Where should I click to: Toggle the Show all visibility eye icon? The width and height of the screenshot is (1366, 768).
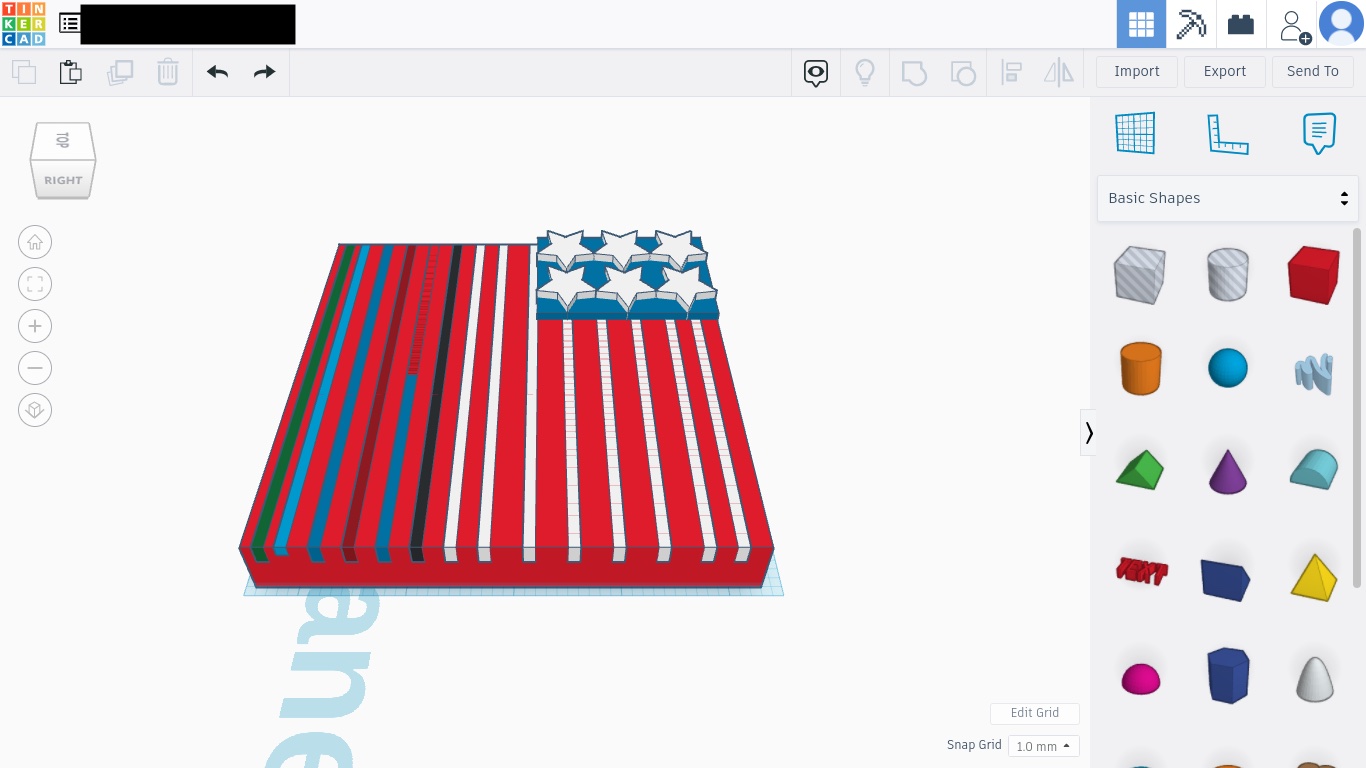(x=816, y=72)
